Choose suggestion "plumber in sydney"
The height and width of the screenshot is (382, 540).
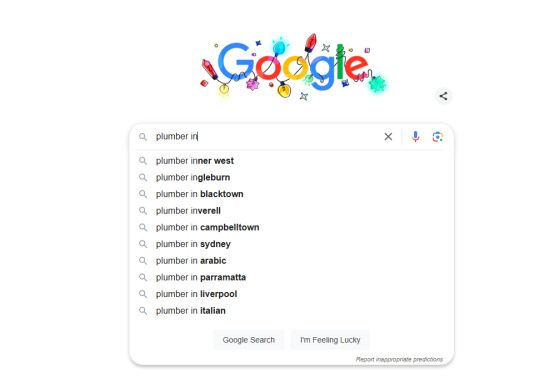click(x=291, y=244)
